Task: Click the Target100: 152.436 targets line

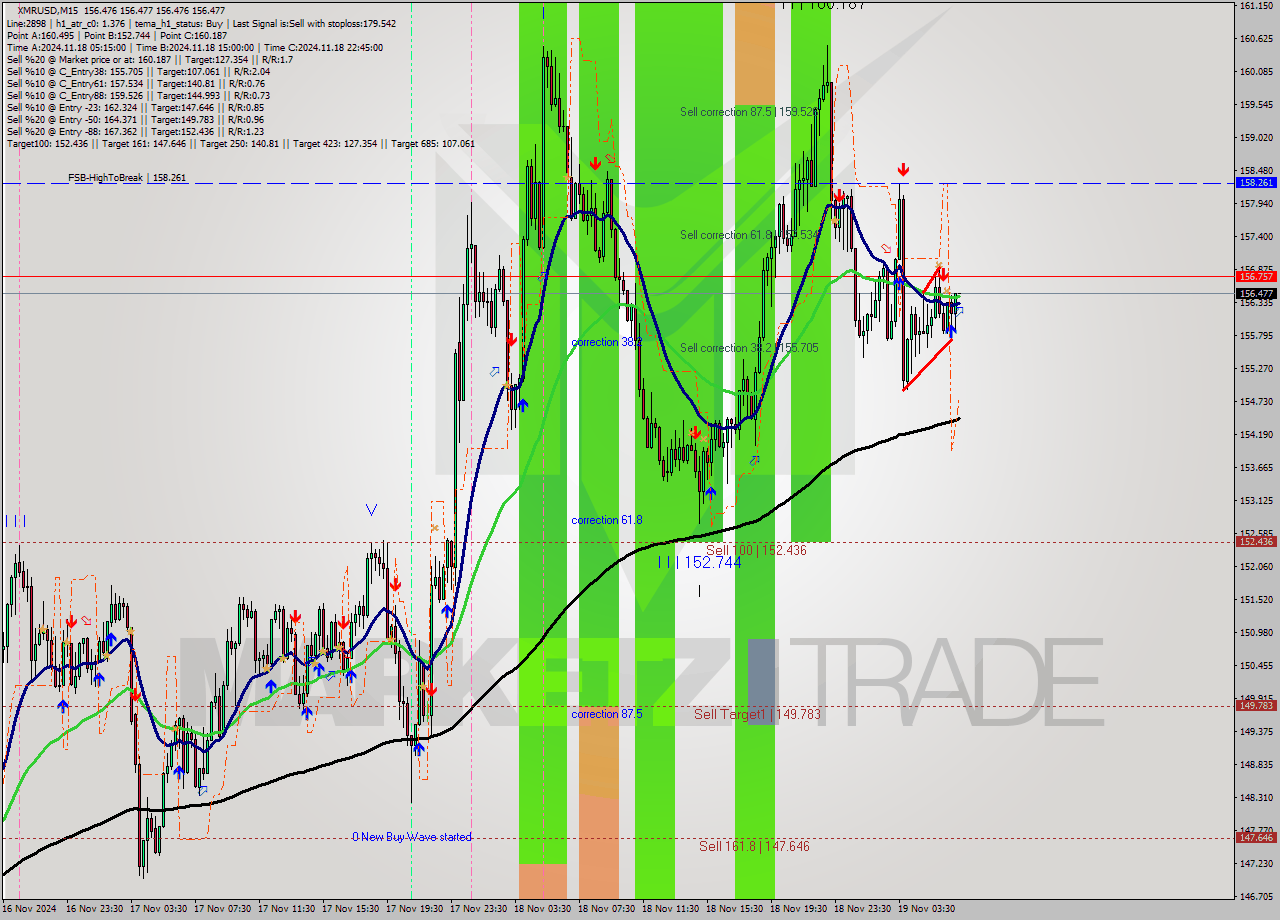Action: (x=240, y=144)
